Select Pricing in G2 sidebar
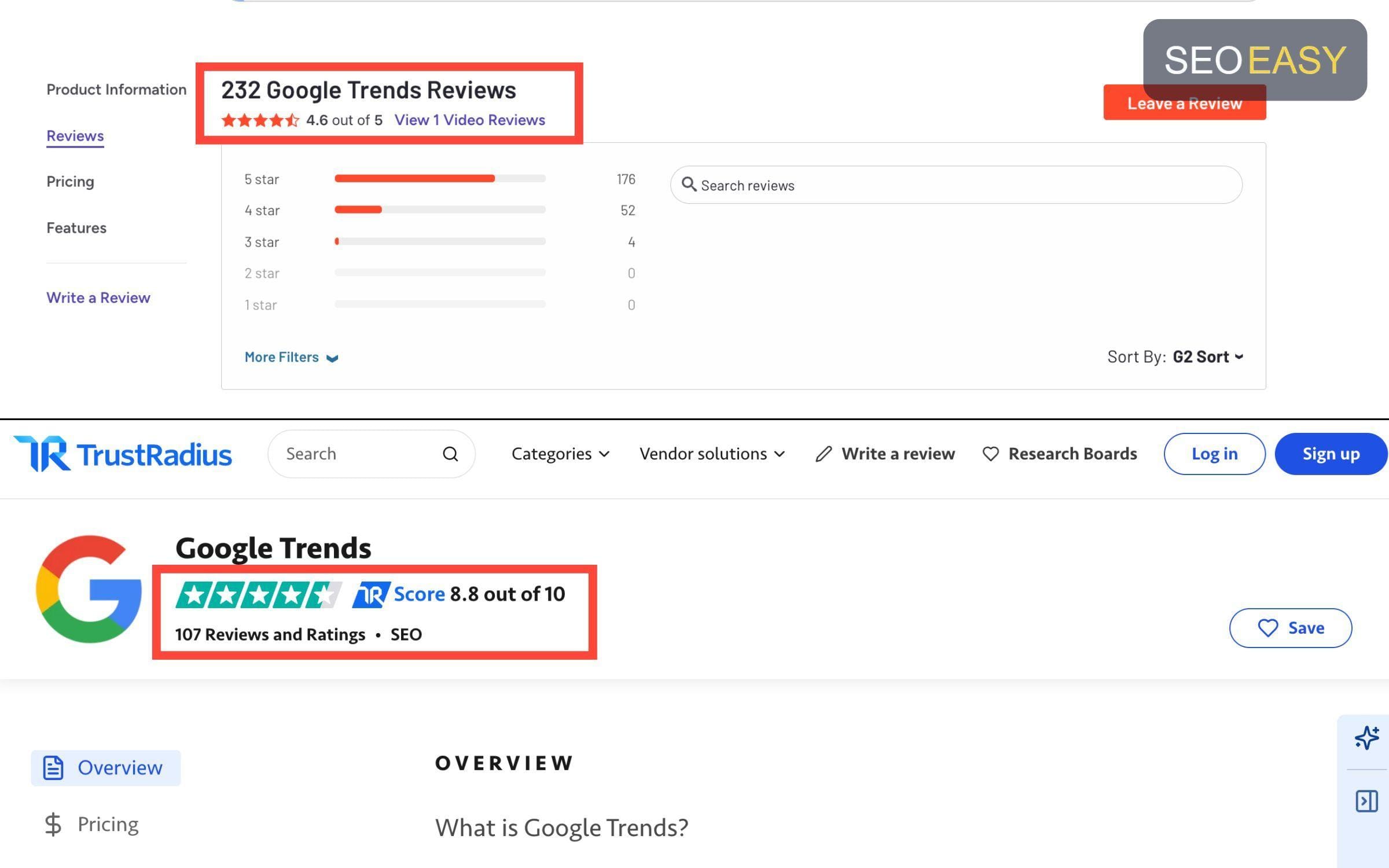This screenshot has height=868, width=1389. (70, 182)
